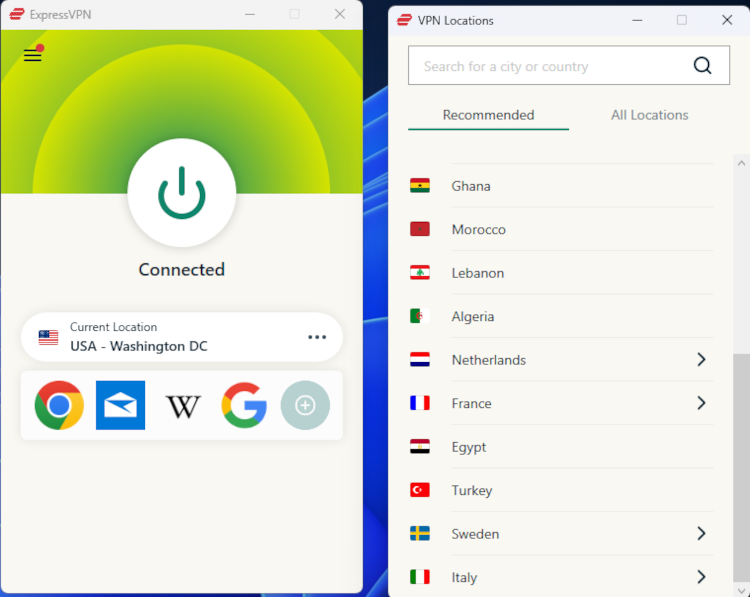Connect to Turkey location
Image resolution: width=750 pixels, height=597 pixels.
(561, 490)
